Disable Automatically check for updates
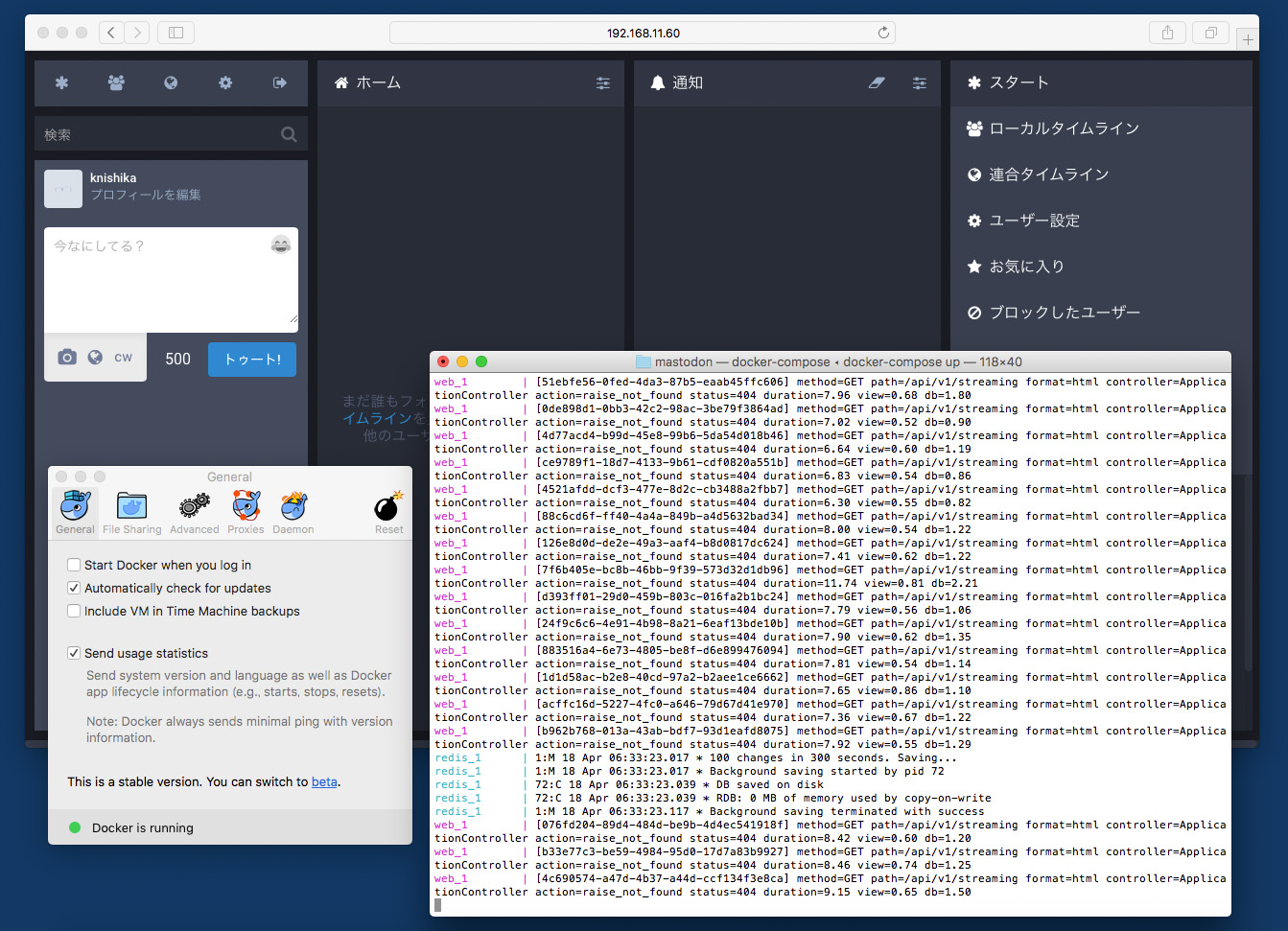 click(x=74, y=588)
